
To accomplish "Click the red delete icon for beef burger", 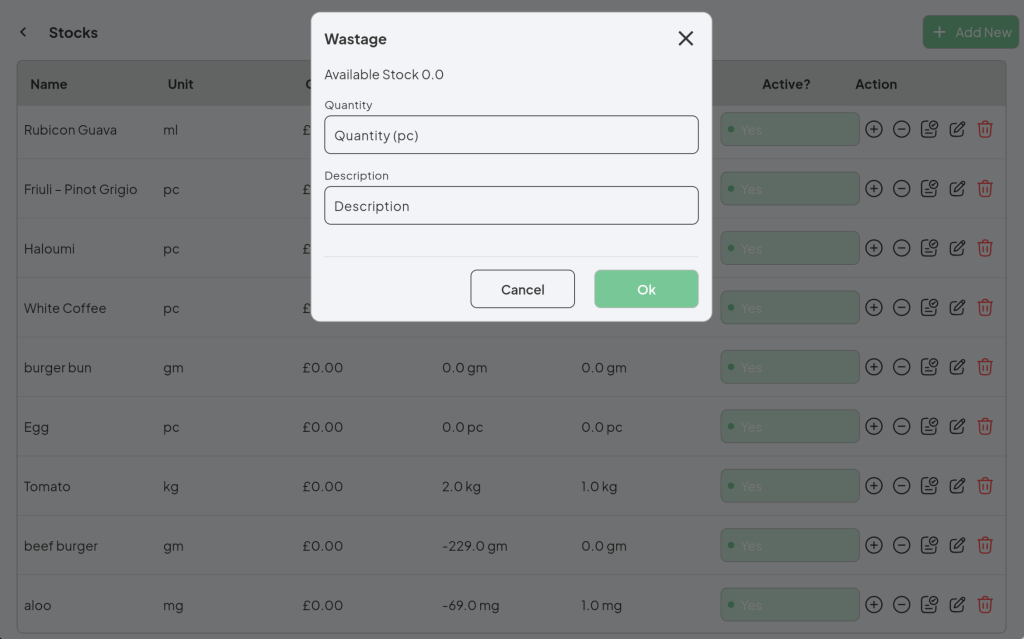I will point(985,545).
